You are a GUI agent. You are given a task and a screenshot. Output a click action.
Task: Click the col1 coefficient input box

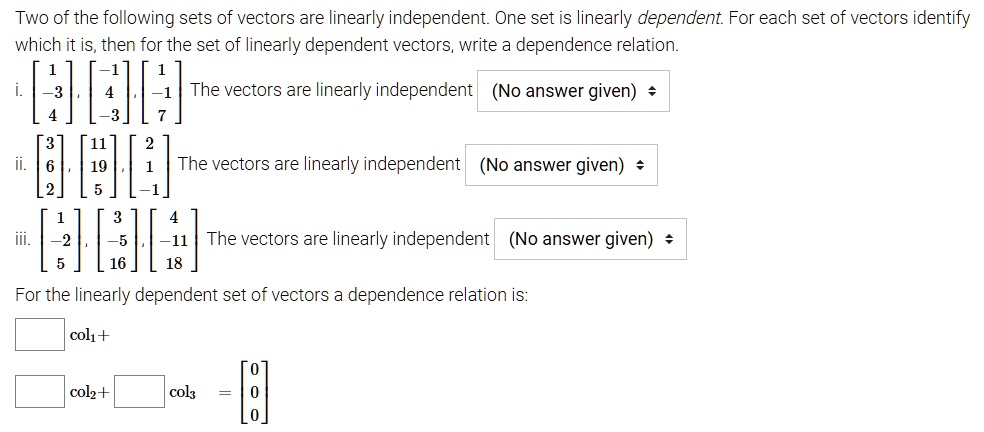pos(40,335)
